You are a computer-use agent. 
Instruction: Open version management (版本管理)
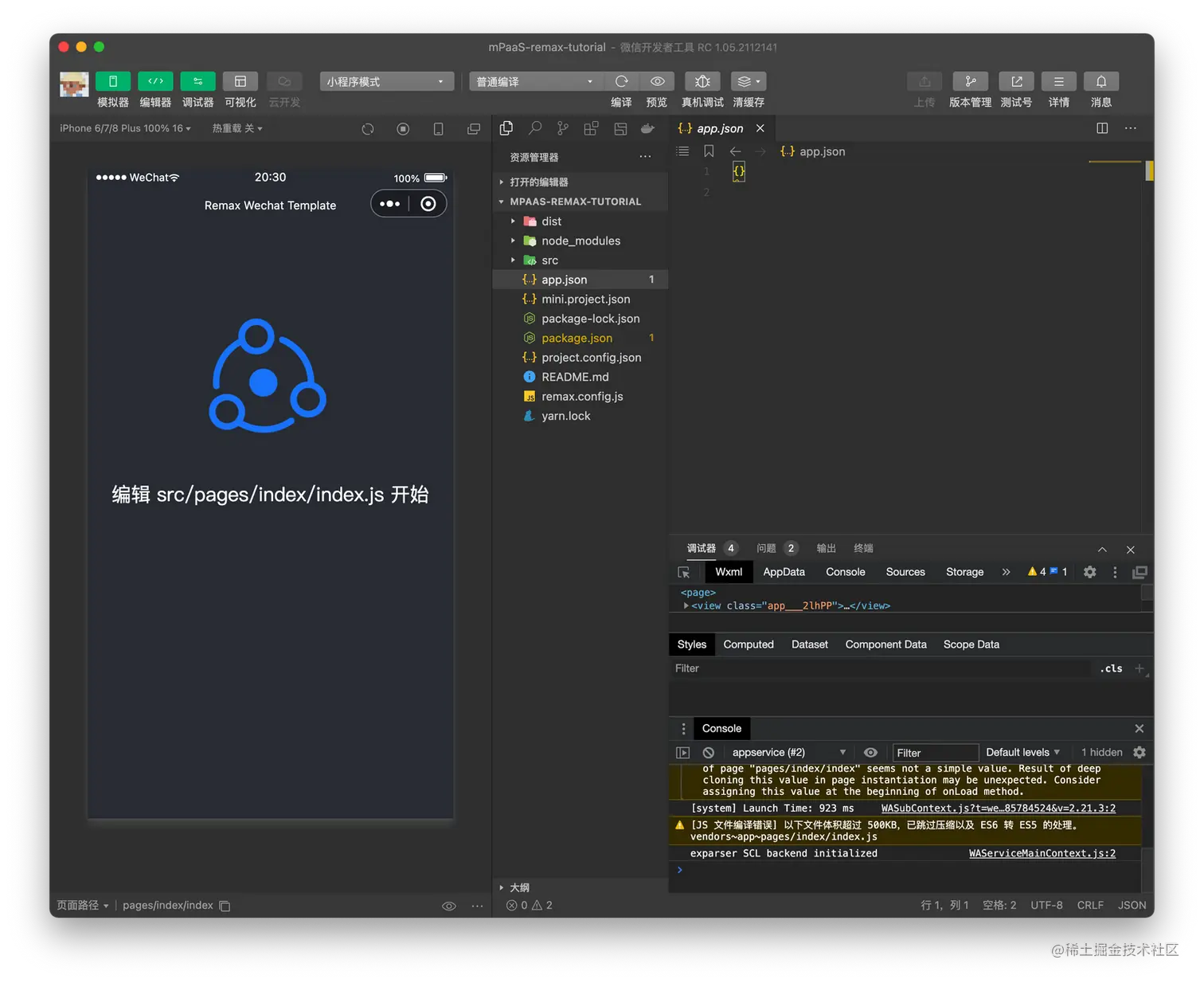click(970, 81)
